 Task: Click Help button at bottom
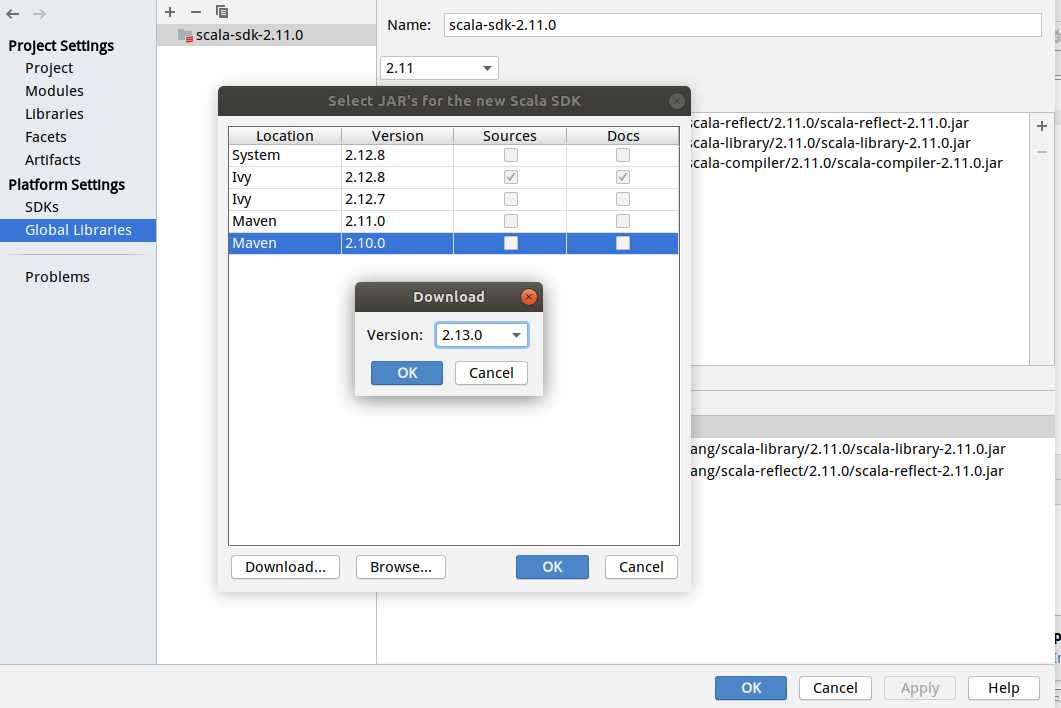click(x=1003, y=688)
